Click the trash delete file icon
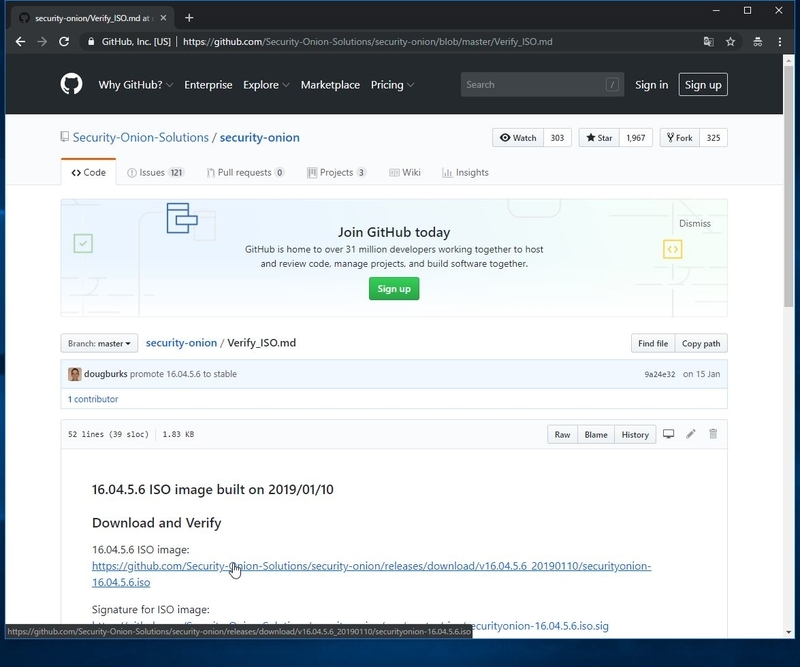 click(713, 434)
